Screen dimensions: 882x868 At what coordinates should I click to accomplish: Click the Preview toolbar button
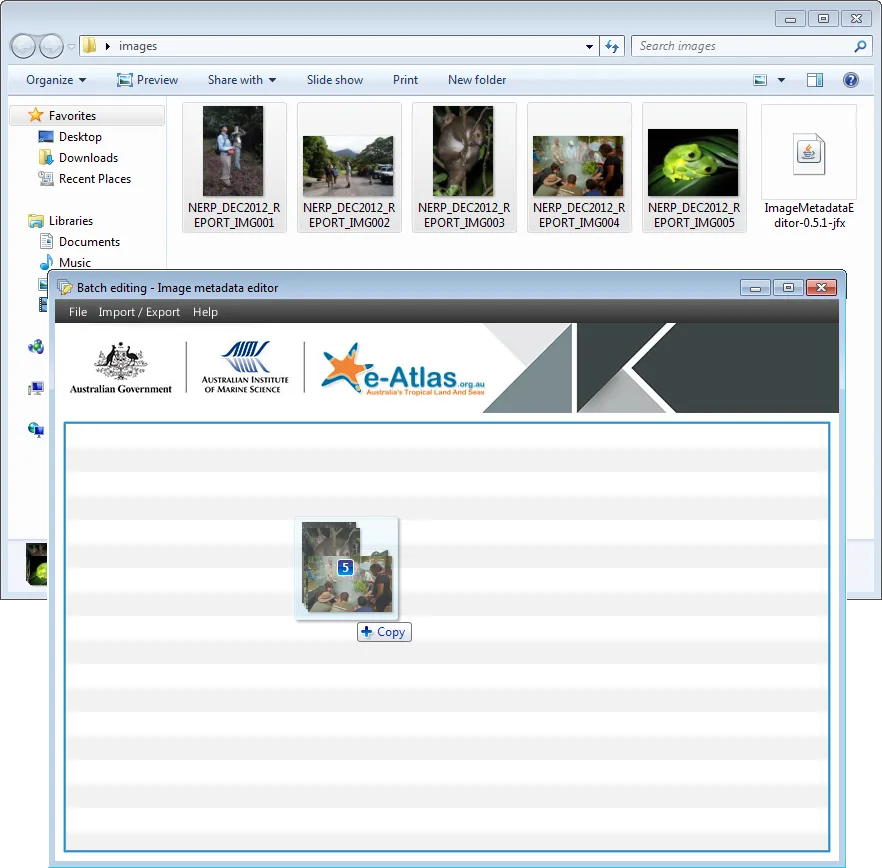point(147,80)
